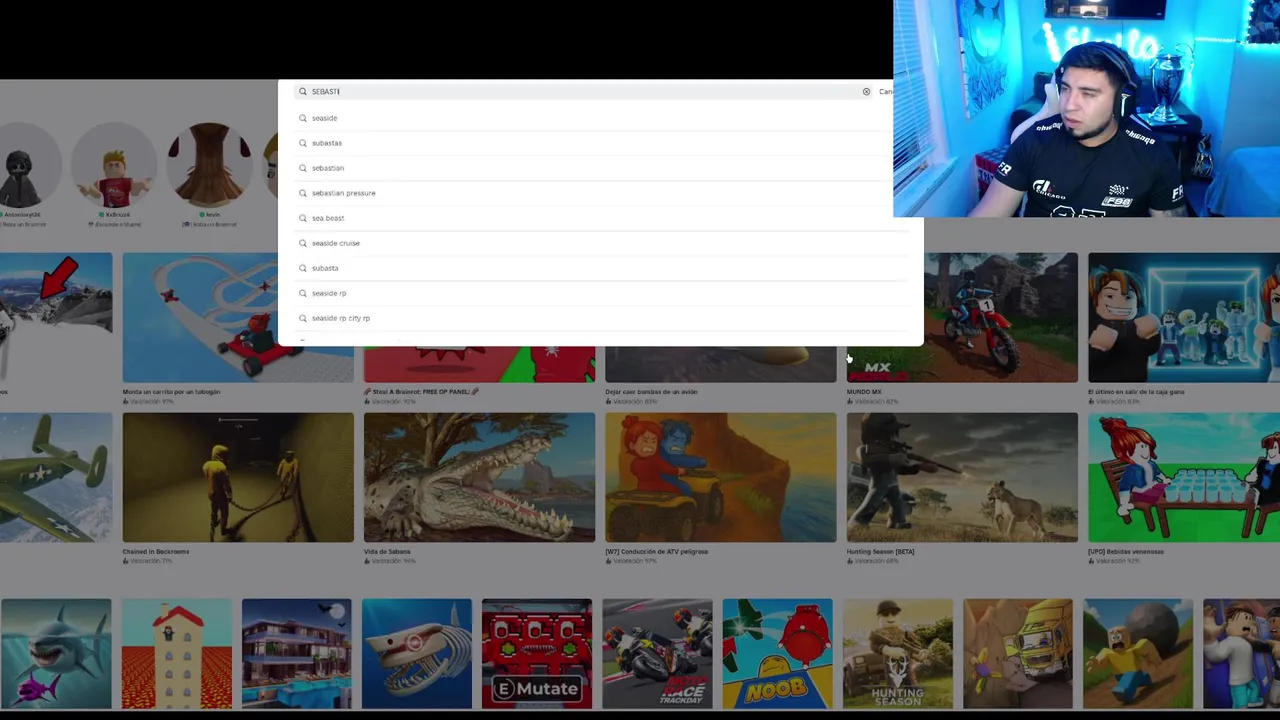Screen dimensions: 1280x720
Task: Pick the 'seaside cruise' suggestion
Action: [335, 243]
